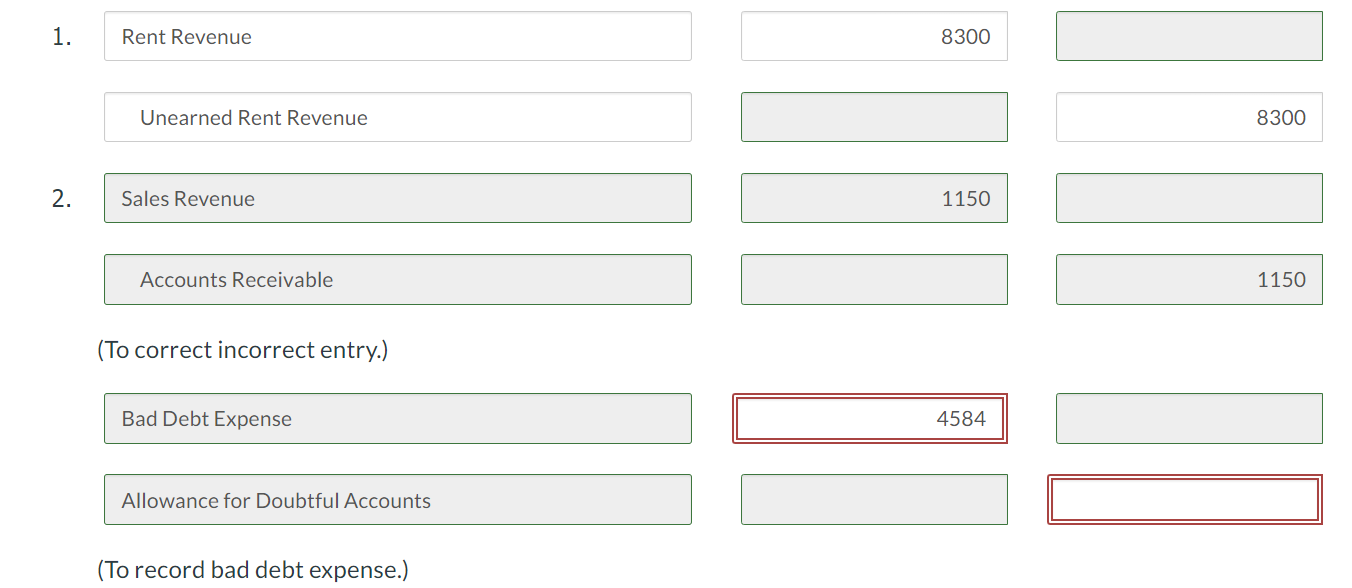
Task: Focus the Accounts Receivable account field
Action: click(398, 279)
